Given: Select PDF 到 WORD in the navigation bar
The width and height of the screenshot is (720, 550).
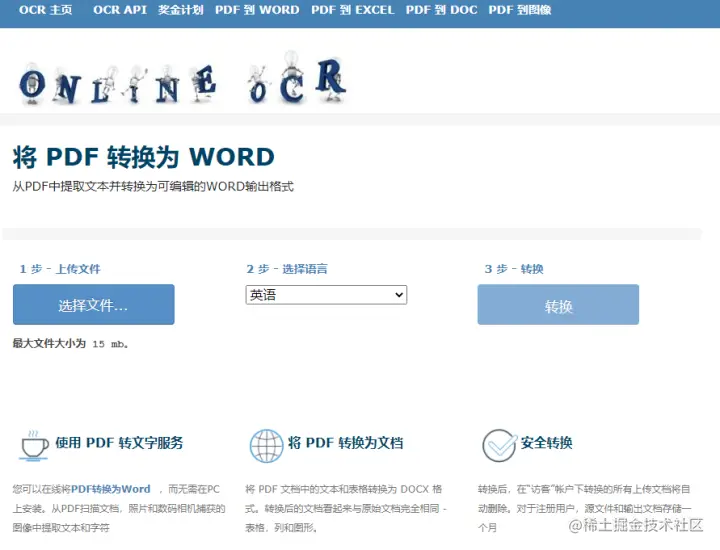Looking at the screenshot, I should coord(257,10).
